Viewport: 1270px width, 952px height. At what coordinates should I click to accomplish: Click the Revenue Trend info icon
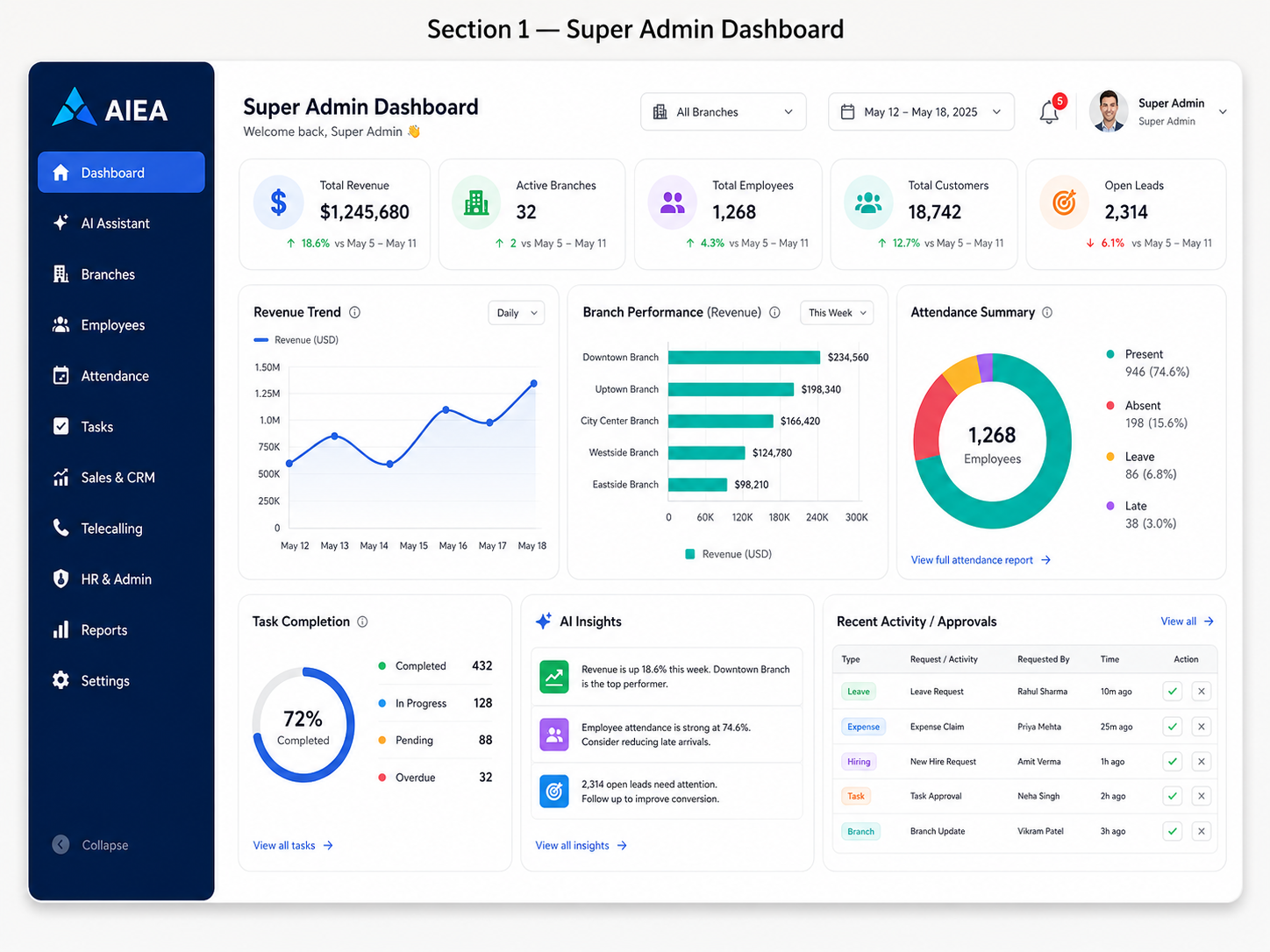354,312
